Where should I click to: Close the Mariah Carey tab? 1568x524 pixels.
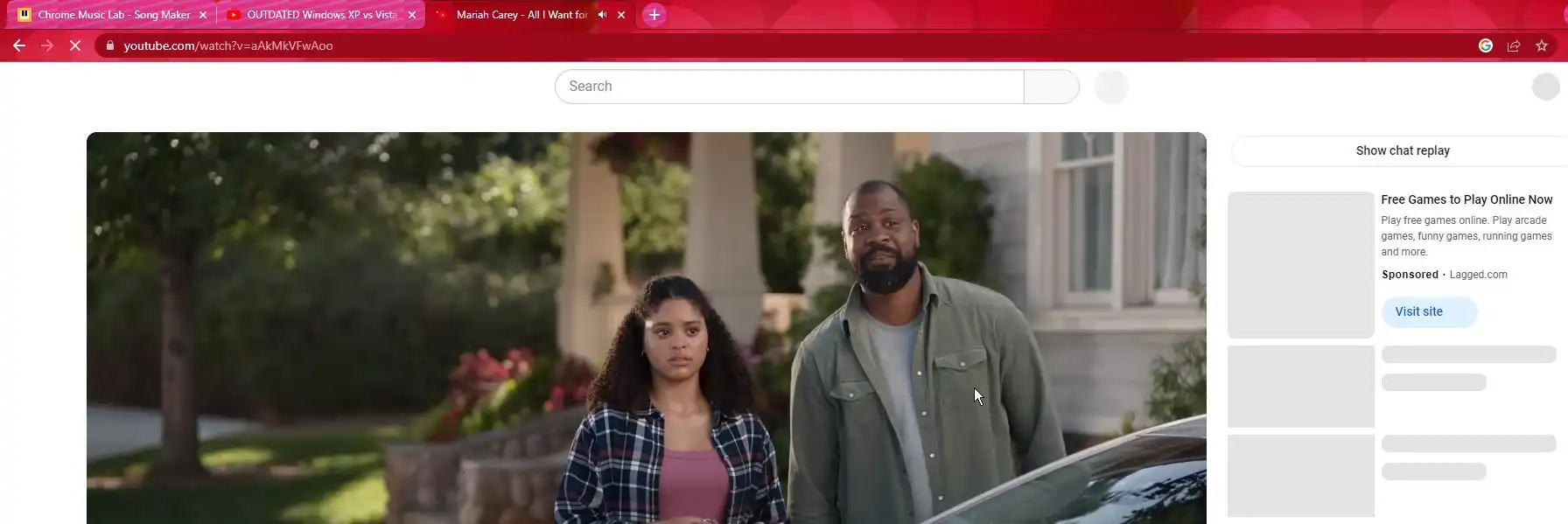[x=621, y=15]
